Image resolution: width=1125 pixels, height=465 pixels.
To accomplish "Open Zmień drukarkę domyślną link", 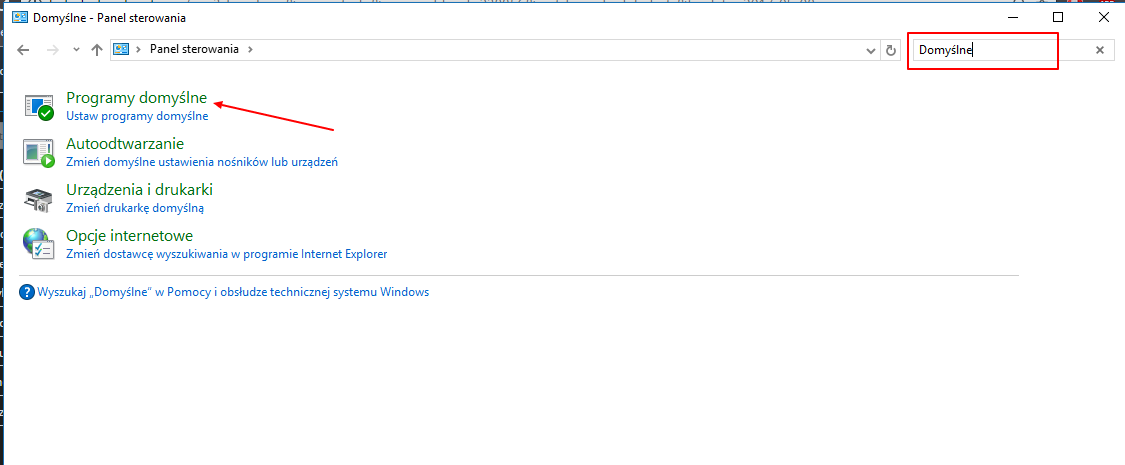I will point(135,208).
